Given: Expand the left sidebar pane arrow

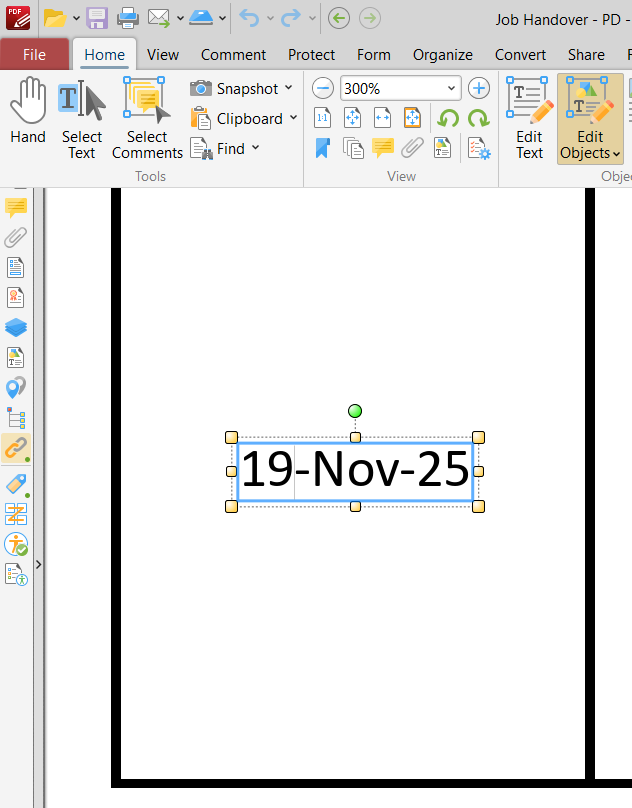Looking at the screenshot, I should (x=39, y=565).
